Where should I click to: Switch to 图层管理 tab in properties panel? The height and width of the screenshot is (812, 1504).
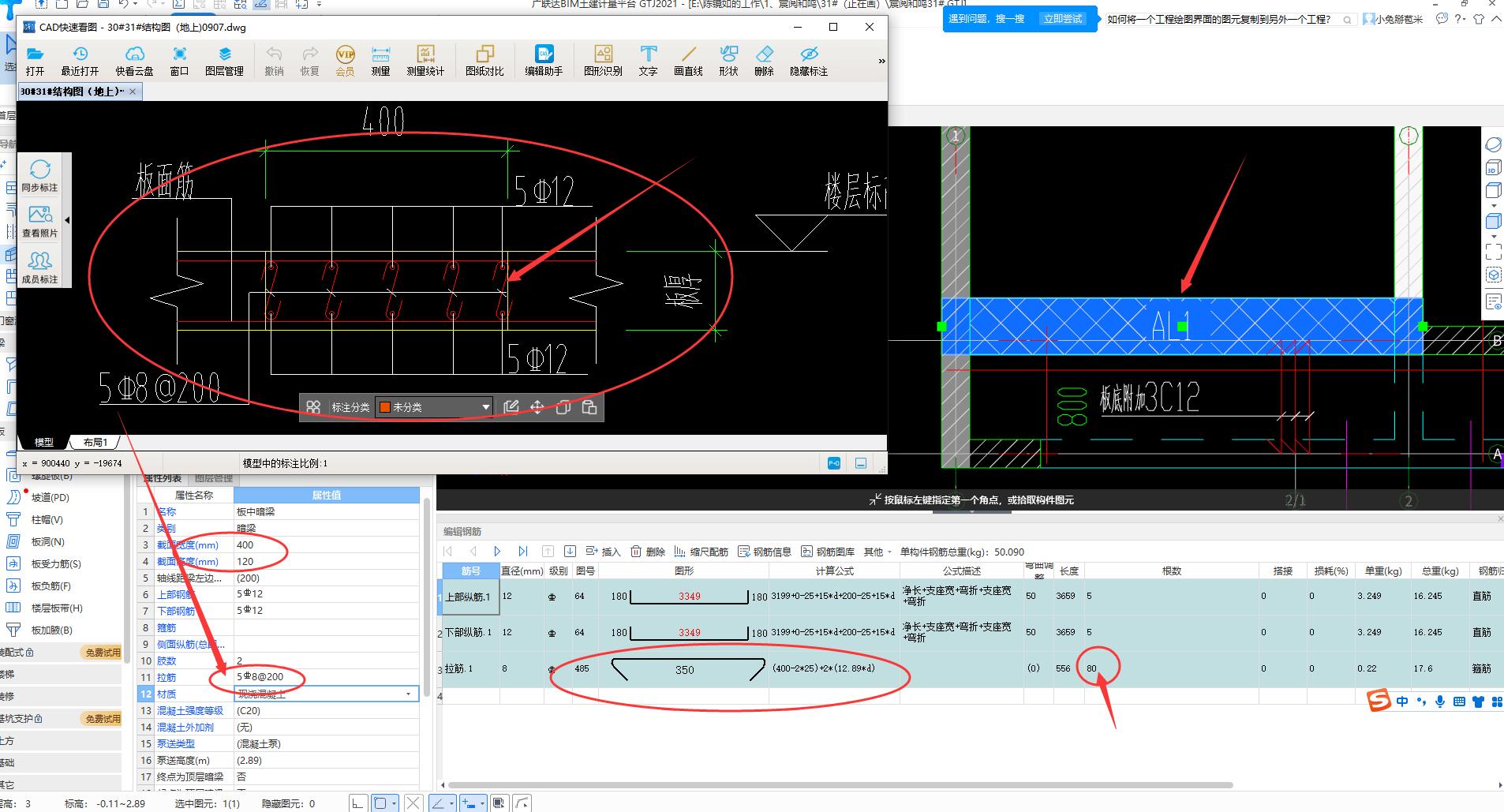tap(213, 478)
